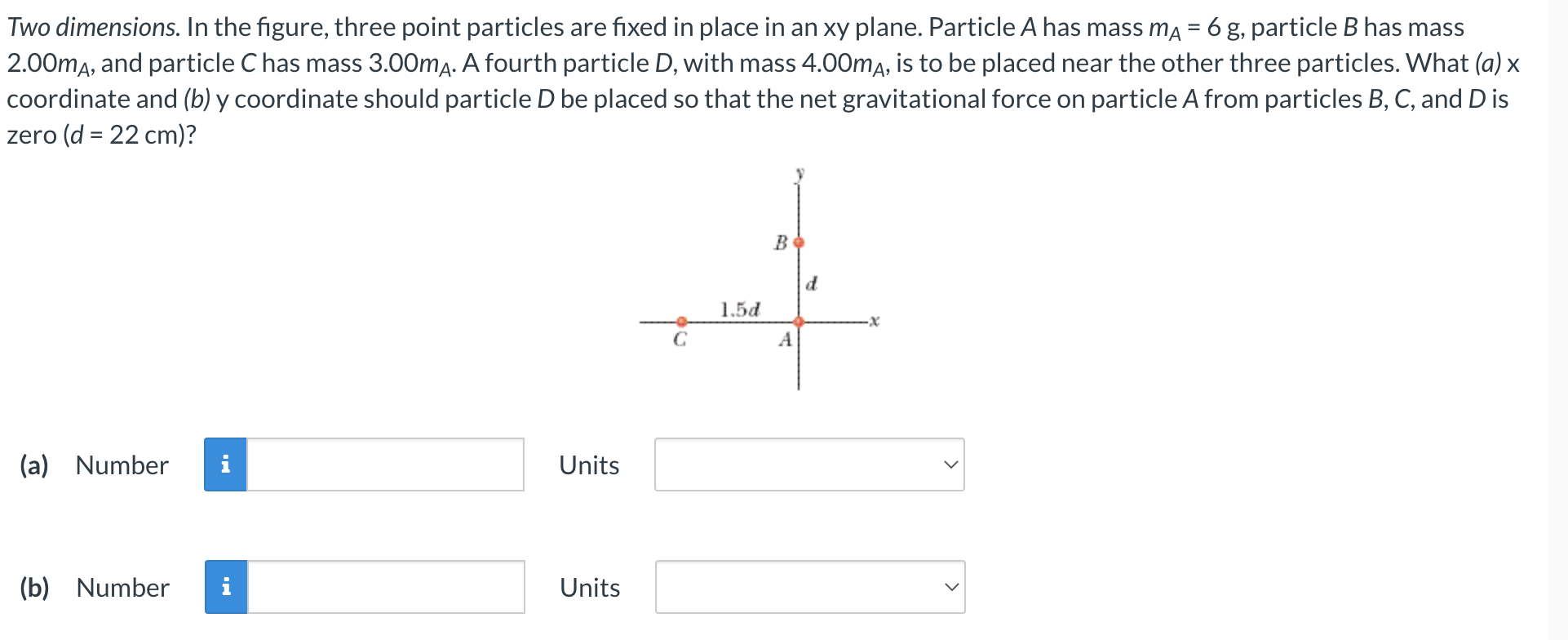
Task: Click inside the answer field for part (b)
Action: click(383, 587)
